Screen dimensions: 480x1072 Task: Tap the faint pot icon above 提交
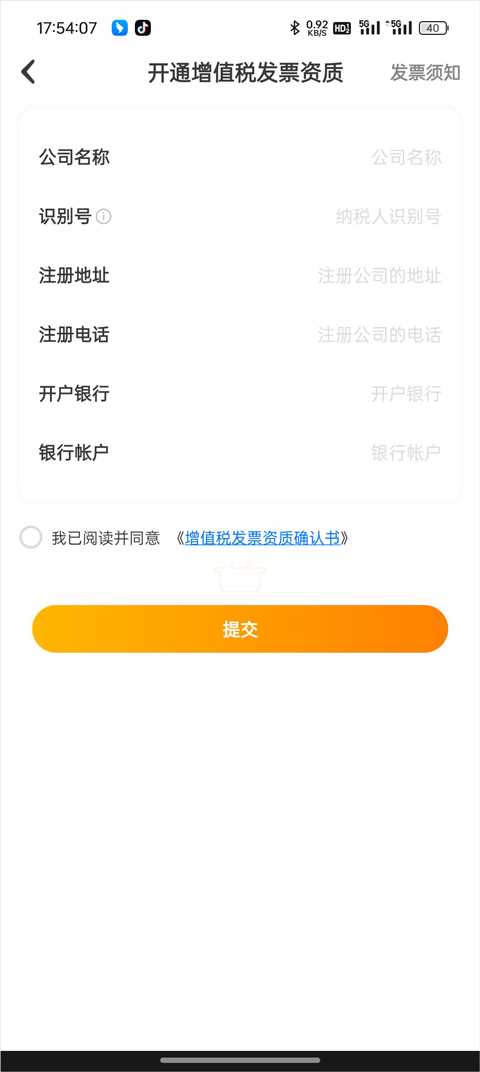240,576
